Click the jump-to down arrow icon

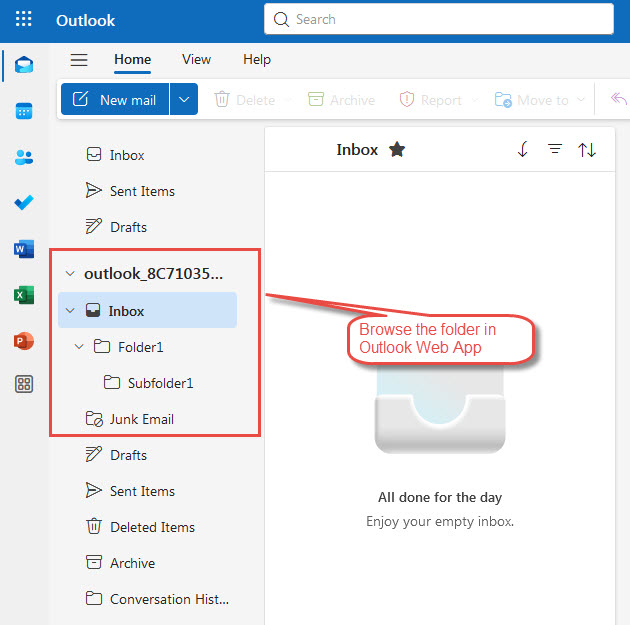click(523, 150)
